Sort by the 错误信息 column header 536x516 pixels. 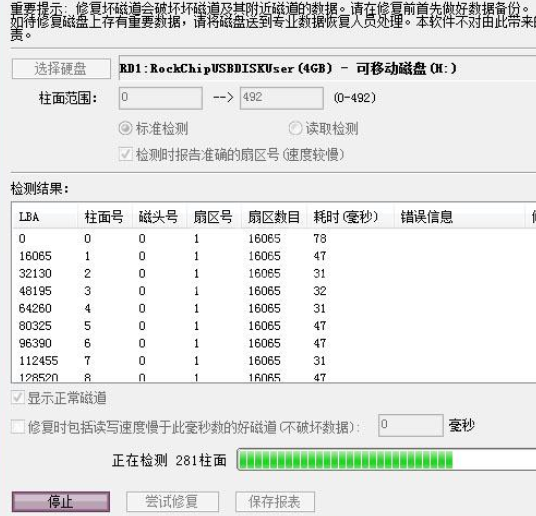459,217
